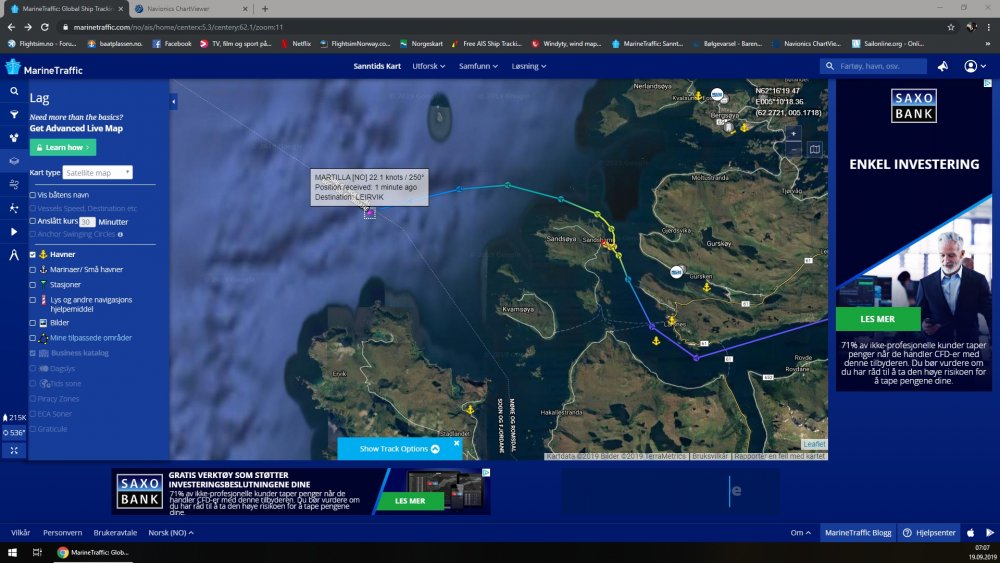Close the track options bar
Viewport: 1000px width, 563px height.
coord(457,443)
